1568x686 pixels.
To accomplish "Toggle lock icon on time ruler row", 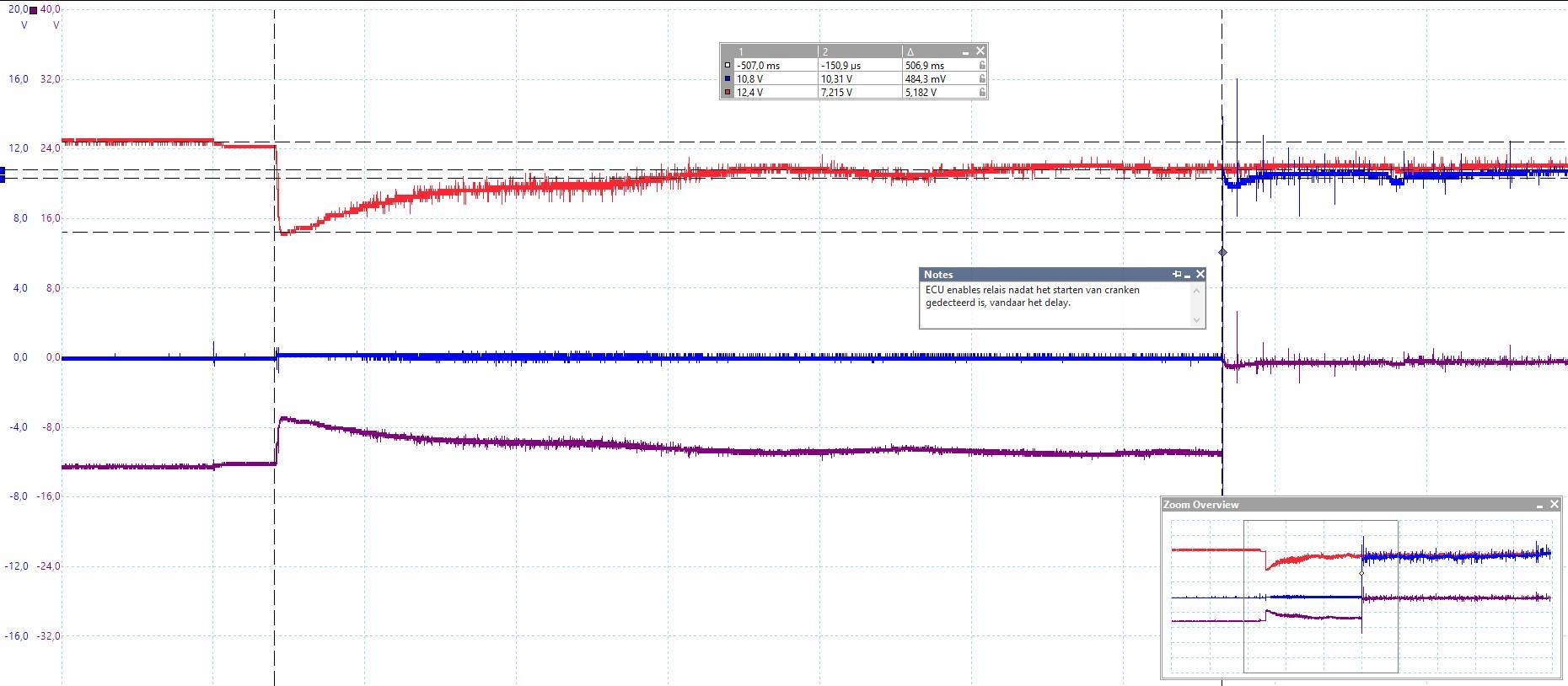I will click(982, 65).
